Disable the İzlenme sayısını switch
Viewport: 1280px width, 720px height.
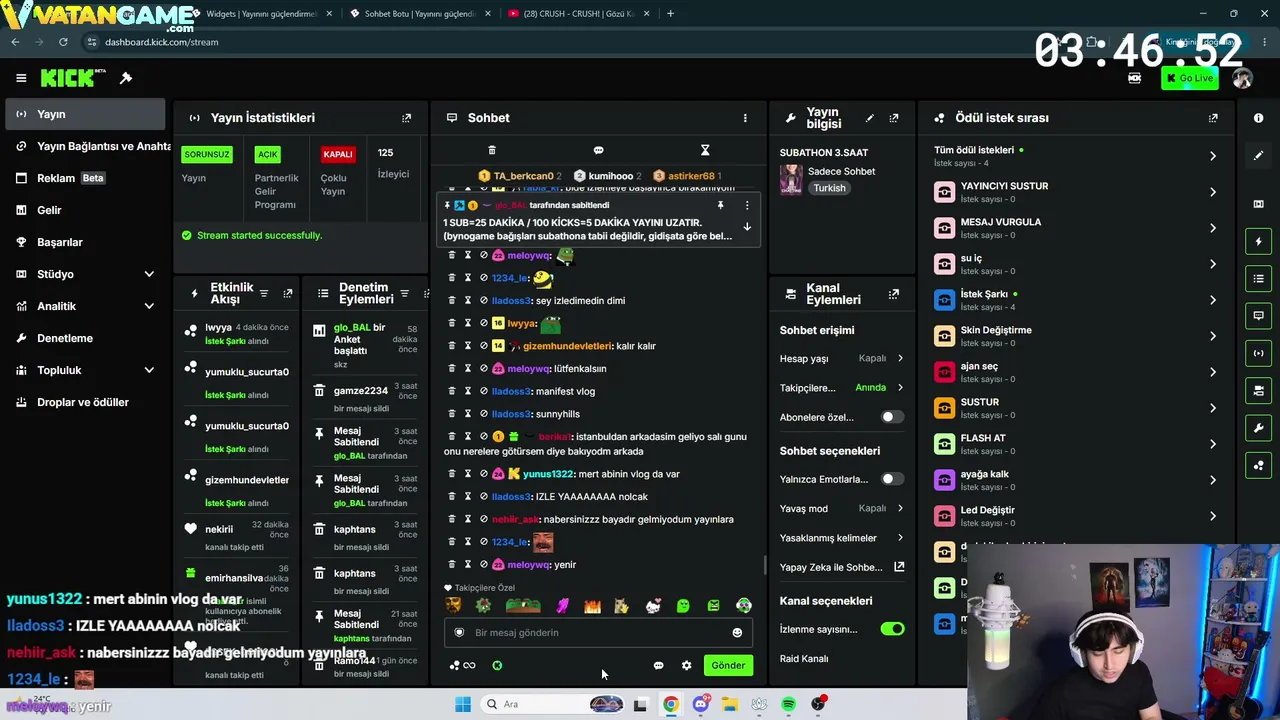[x=892, y=629]
